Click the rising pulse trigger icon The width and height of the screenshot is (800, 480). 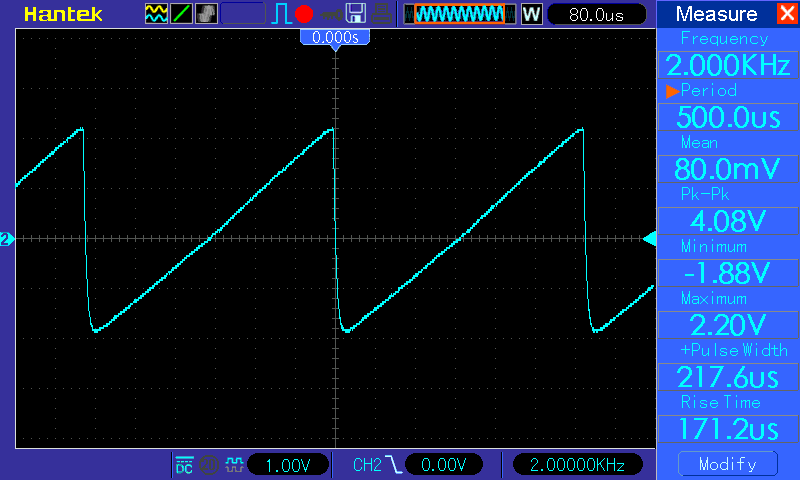[x=281, y=14]
